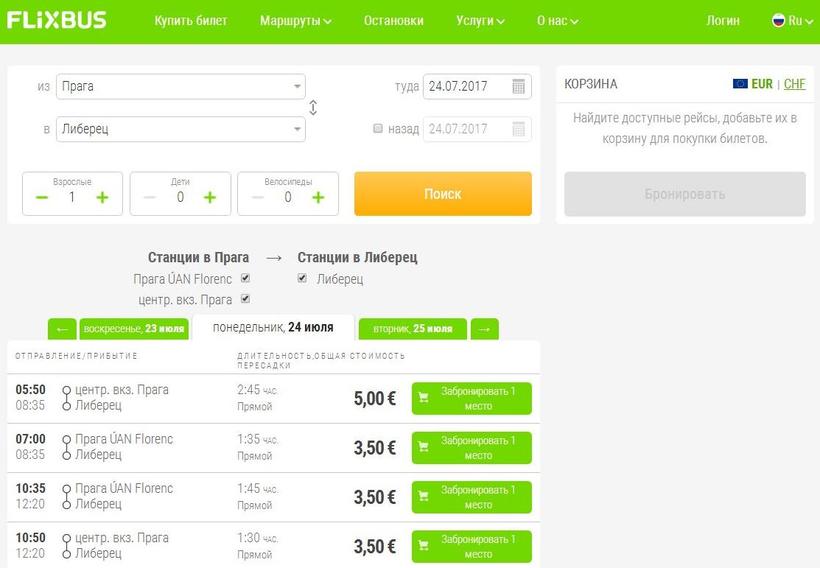The width and height of the screenshot is (820, 568).
Task: Click cart icon on 10:35 trip
Action: [424, 496]
